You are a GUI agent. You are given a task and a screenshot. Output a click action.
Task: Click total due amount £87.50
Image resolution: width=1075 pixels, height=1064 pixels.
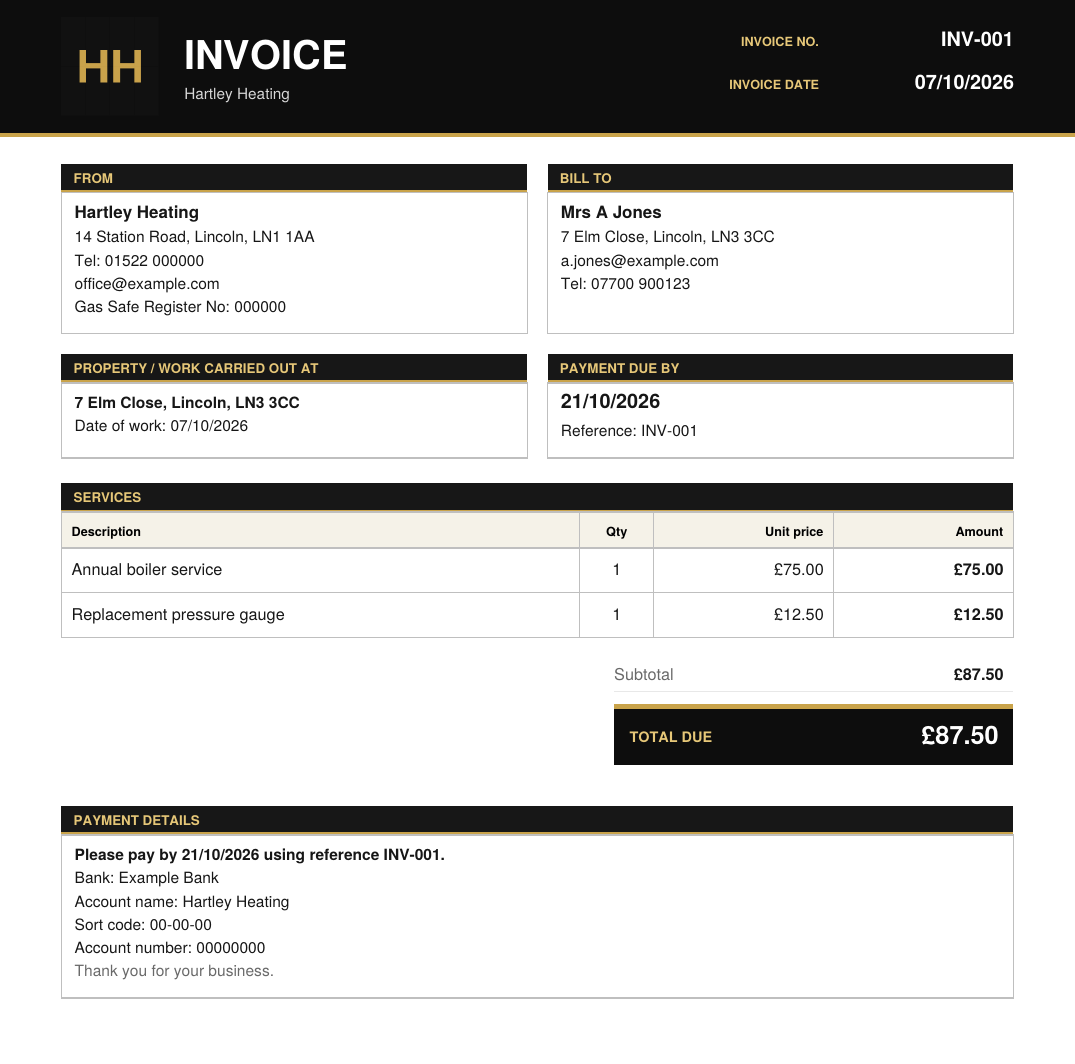click(959, 736)
